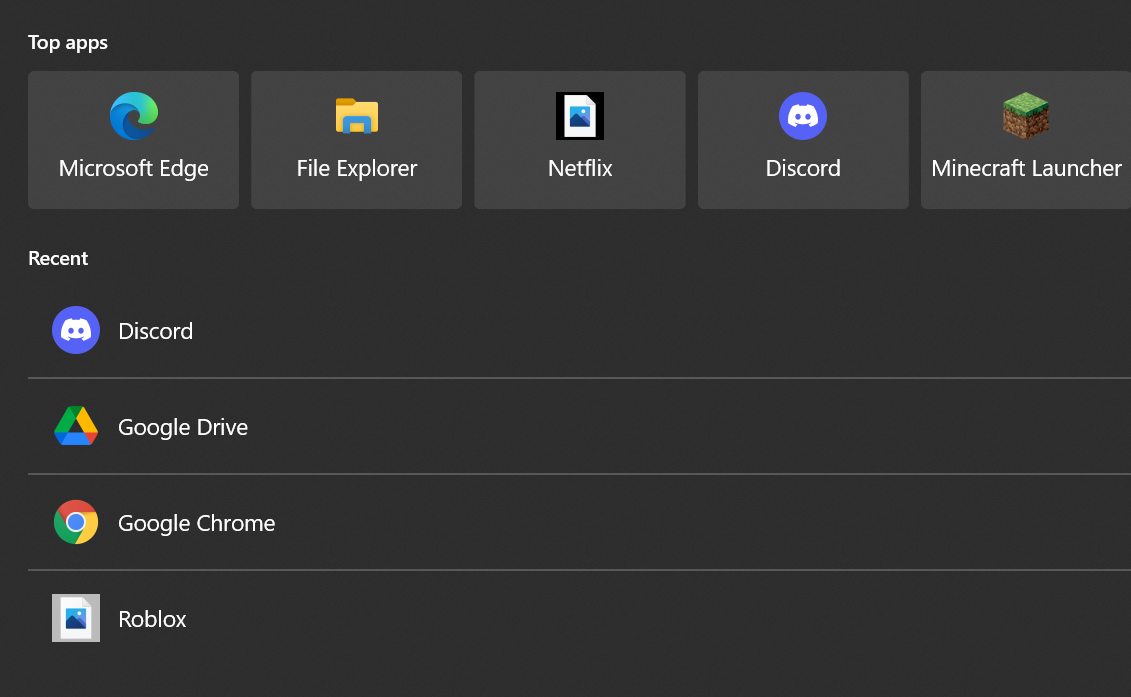This screenshot has height=697, width=1131.
Task: Click the yellow File Explorer folder icon
Action: coord(356,115)
